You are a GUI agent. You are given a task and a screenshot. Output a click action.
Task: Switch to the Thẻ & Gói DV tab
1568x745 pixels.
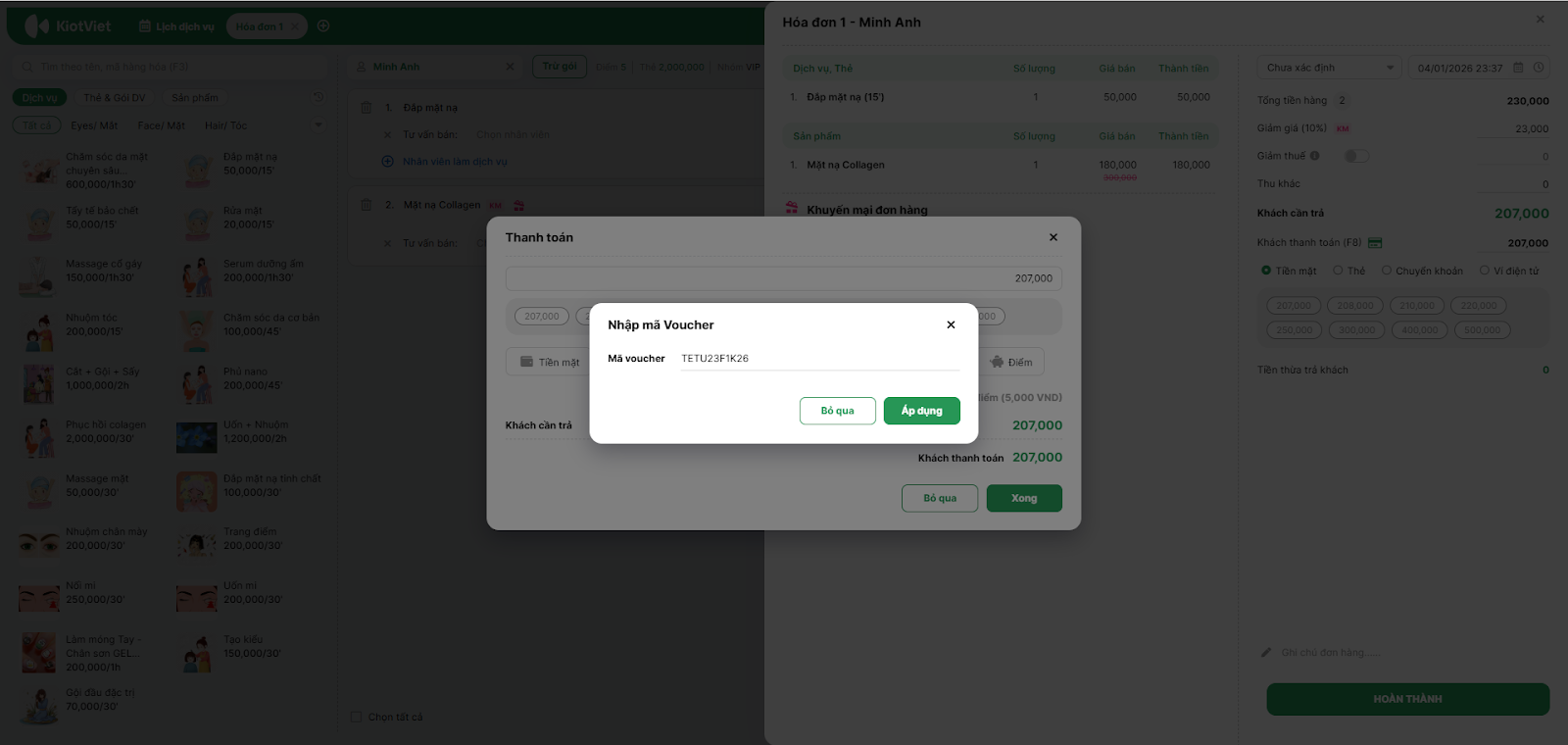115,98
